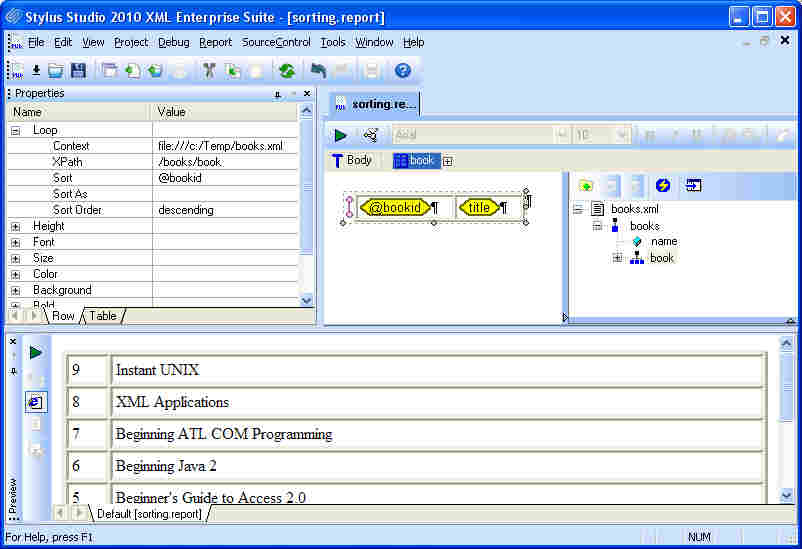Image resolution: width=802 pixels, height=549 pixels.
Task: Click the Open folder toolbar icon
Action: pos(56,71)
